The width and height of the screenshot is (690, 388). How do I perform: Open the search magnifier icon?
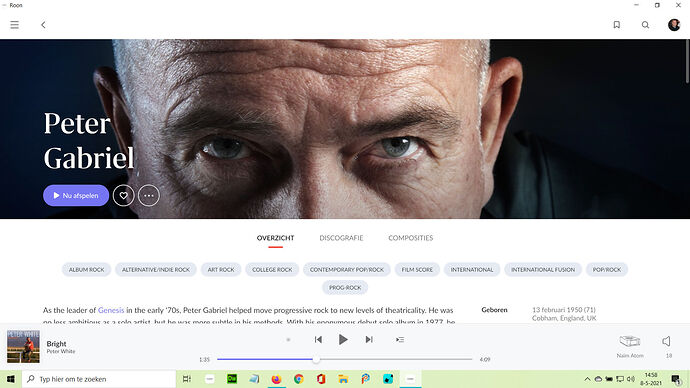point(645,25)
